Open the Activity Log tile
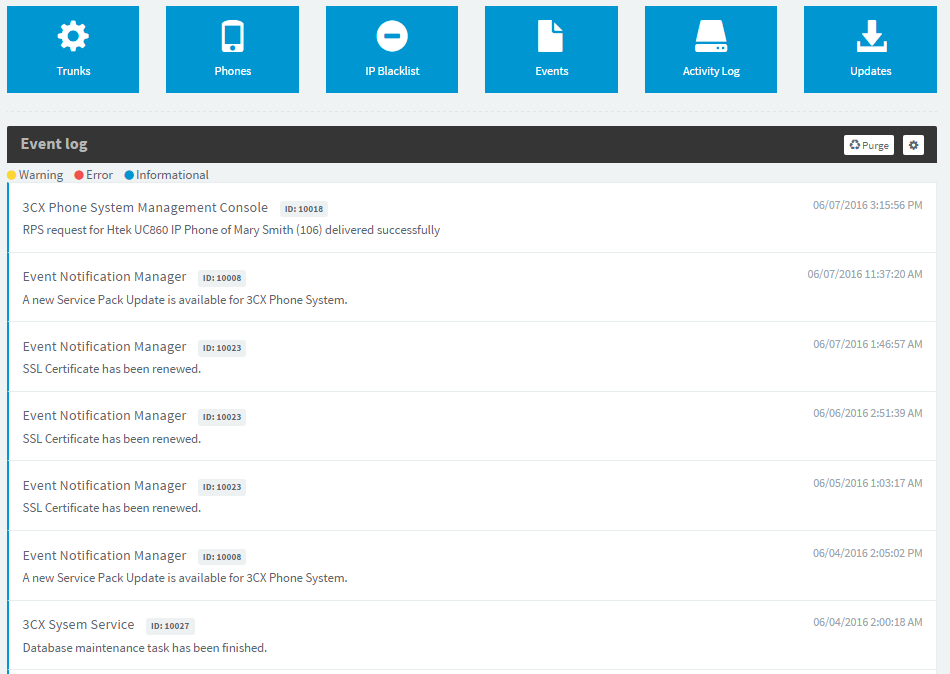 pyautogui.click(x=711, y=49)
